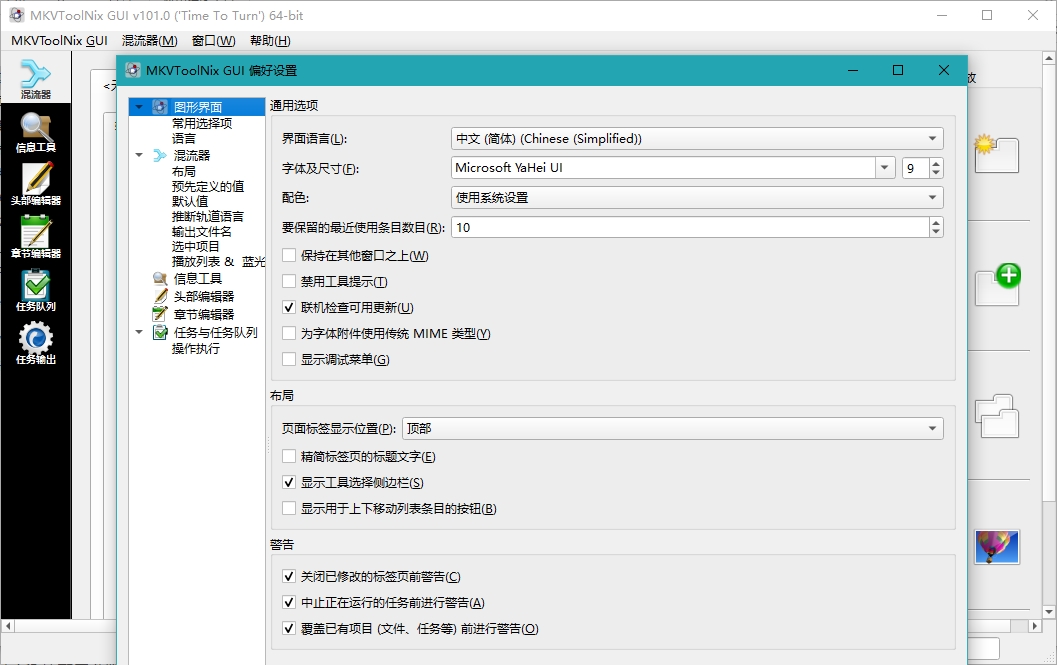Check 显示用于上下移动列表条目的按钮
The height and width of the screenshot is (665, 1057).
point(289,509)
